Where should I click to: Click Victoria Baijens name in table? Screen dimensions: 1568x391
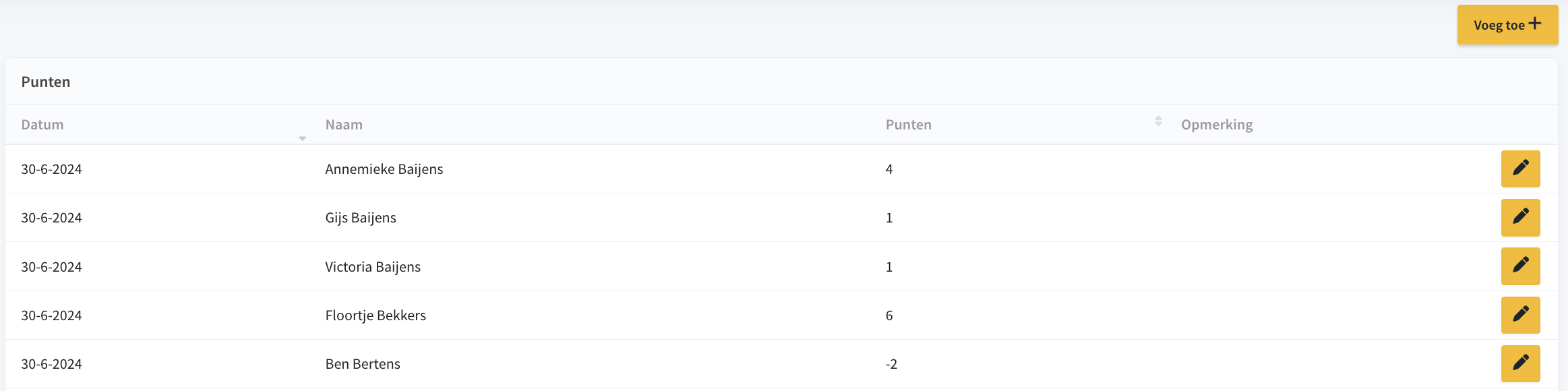point(373,267)
